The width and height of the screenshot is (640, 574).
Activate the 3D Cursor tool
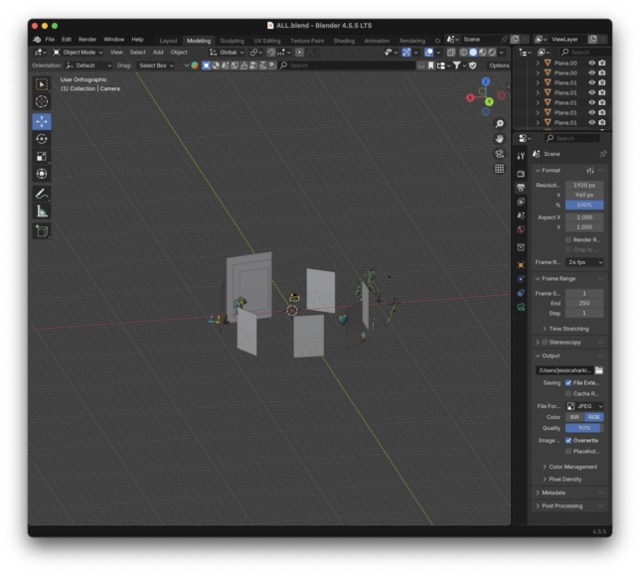(x=42, y=101)
